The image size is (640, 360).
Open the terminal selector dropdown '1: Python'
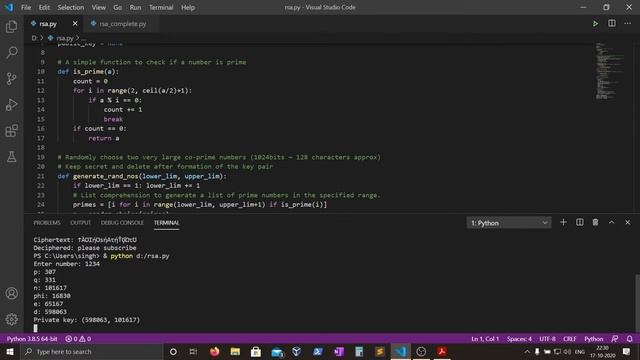509,223
